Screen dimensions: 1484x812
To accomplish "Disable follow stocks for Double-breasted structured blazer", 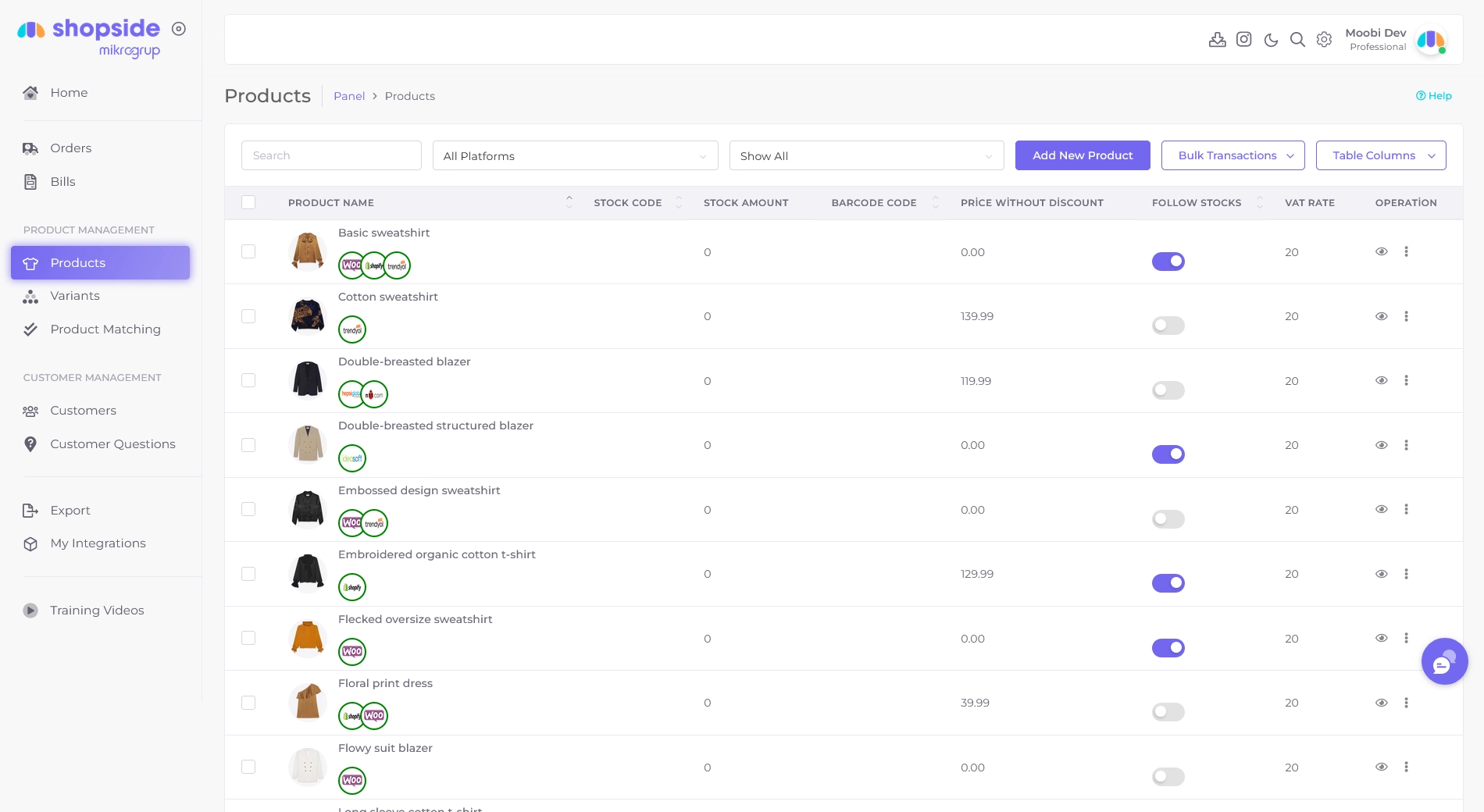I will tap(1168, 454).
